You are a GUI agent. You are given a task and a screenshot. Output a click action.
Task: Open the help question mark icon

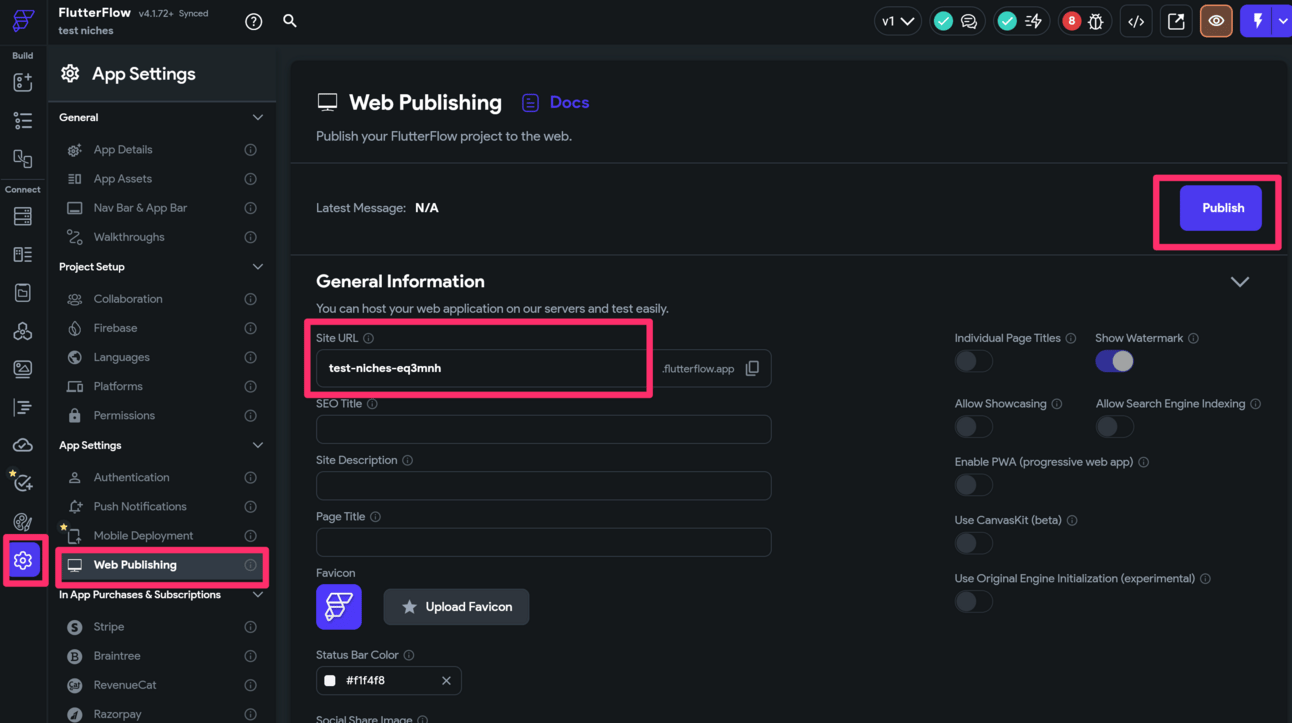254,21
